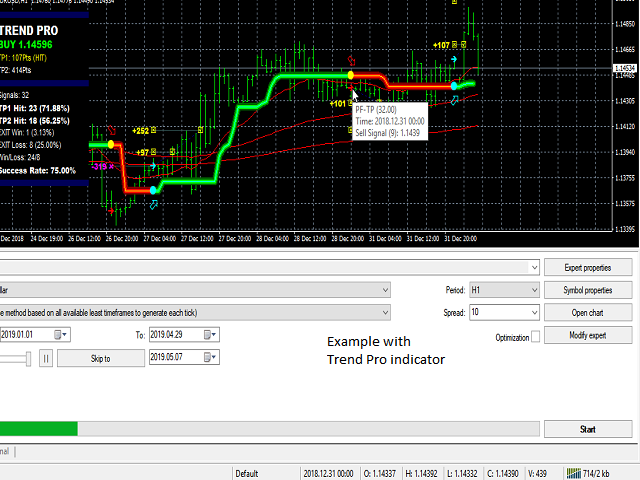Click the Signals: 32 statistic
This screenshot has width=640, height=480.
tap(15, 96)
